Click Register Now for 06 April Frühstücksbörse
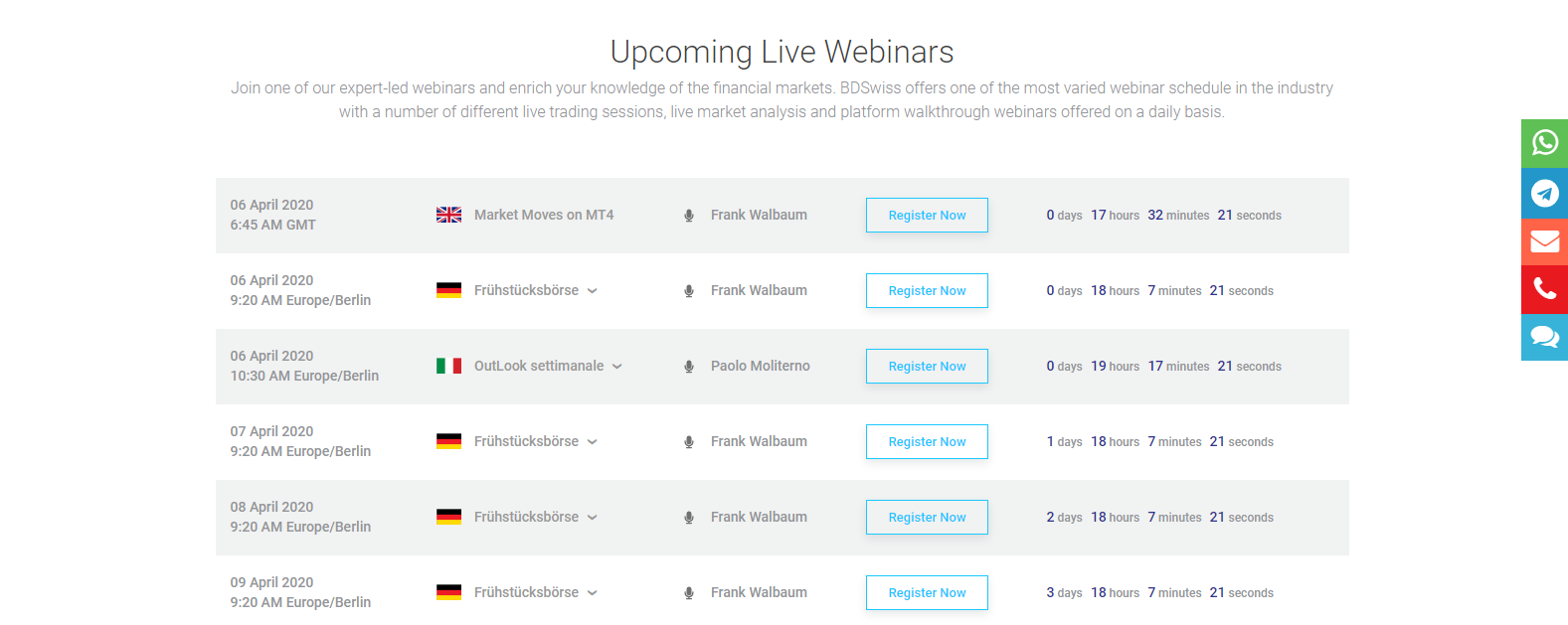The width and height of the screenshot is (1568, 625). 926,290
